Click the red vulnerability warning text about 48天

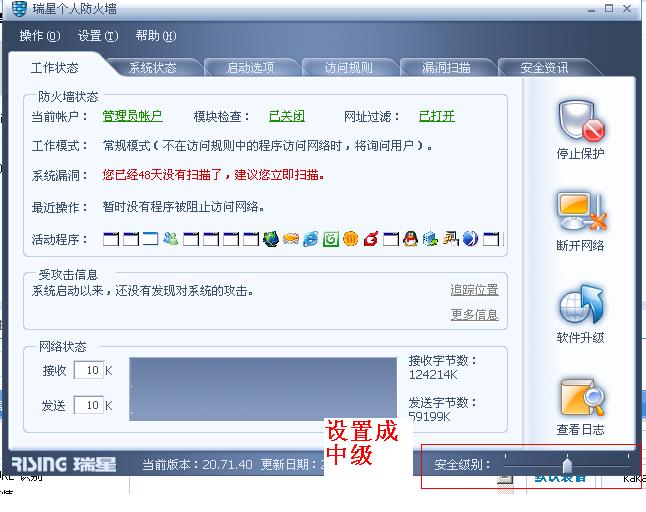point(214,175)
